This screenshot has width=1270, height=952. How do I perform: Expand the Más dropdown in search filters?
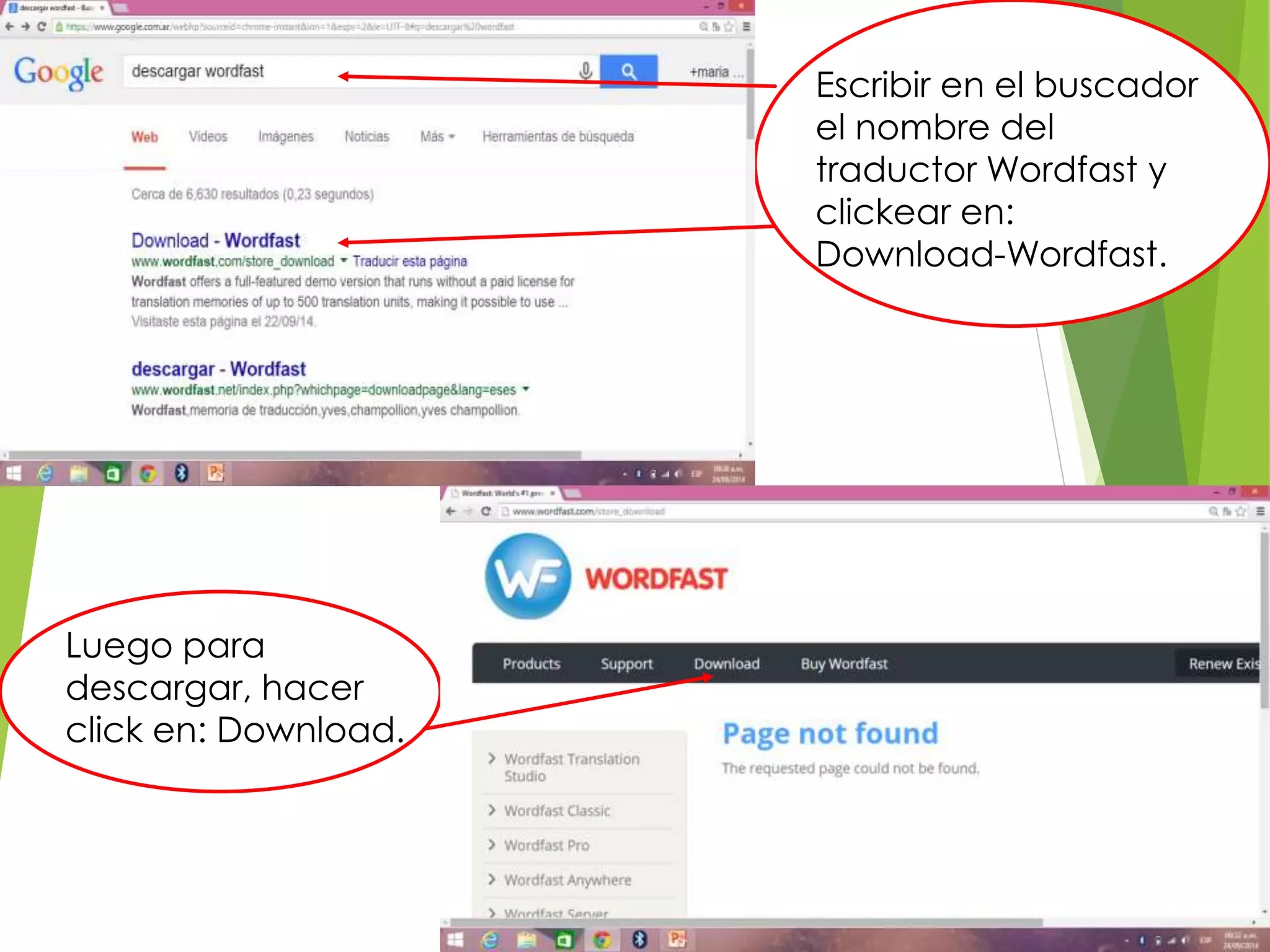(x=437, y=136)
